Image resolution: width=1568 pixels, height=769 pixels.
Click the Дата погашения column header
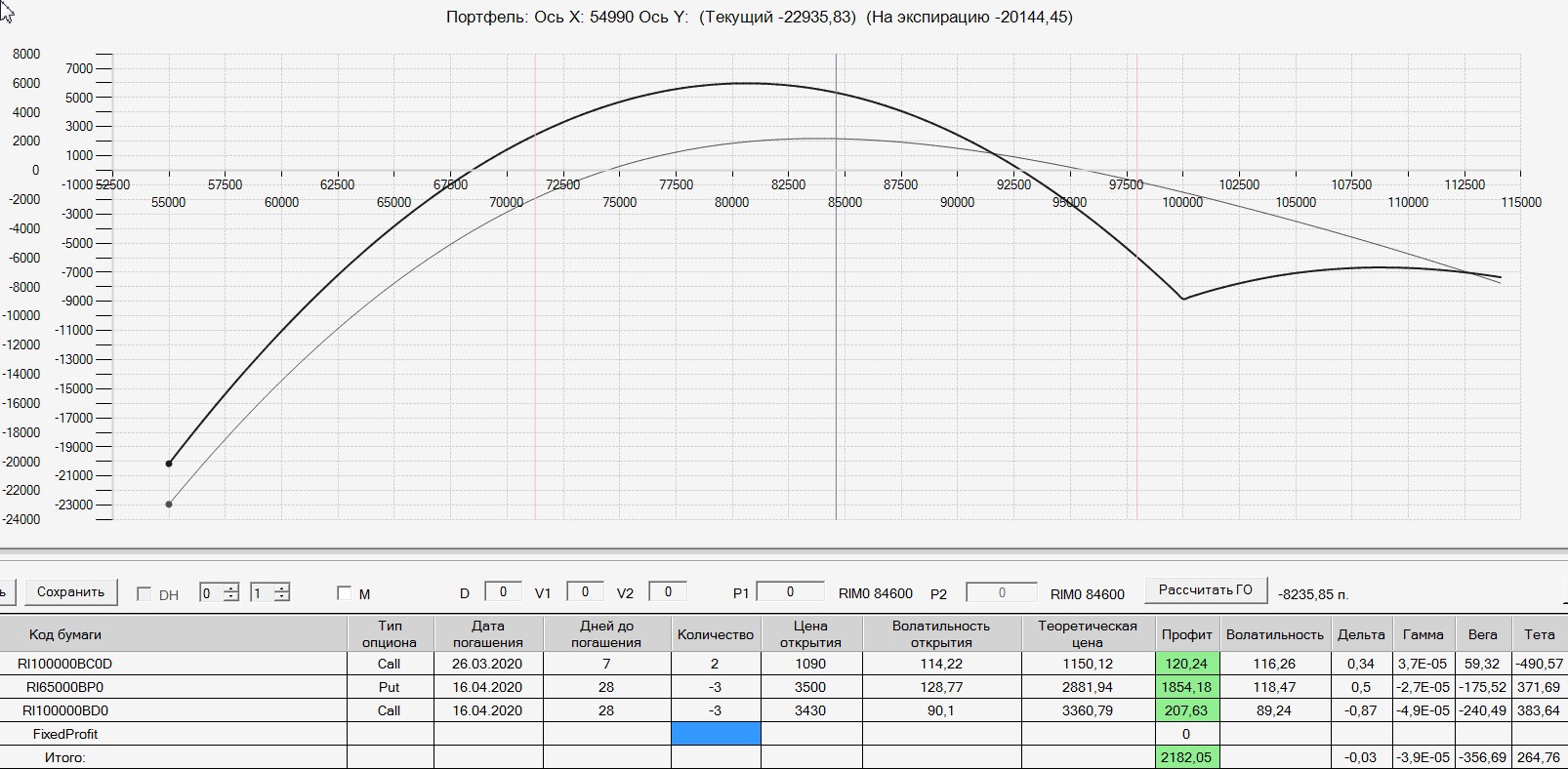[x=488, y=634]
